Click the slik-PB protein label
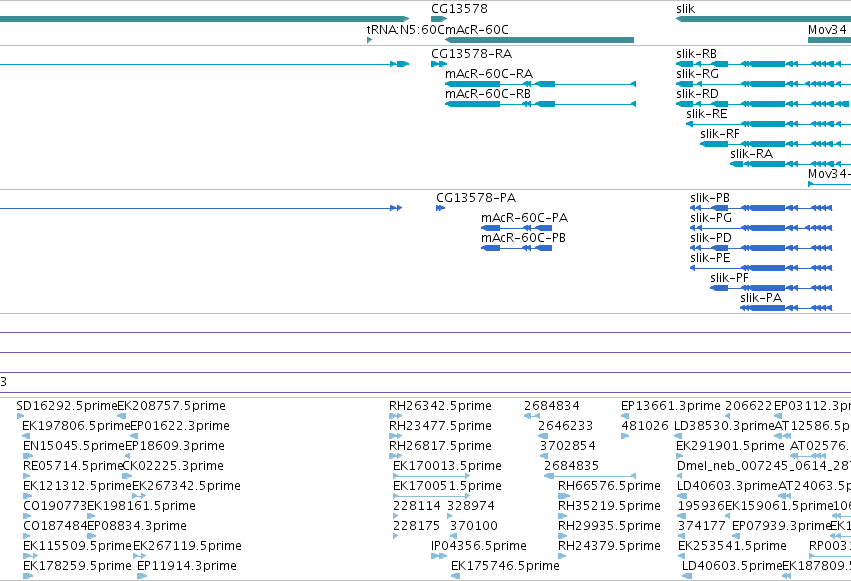 point(710,198)
